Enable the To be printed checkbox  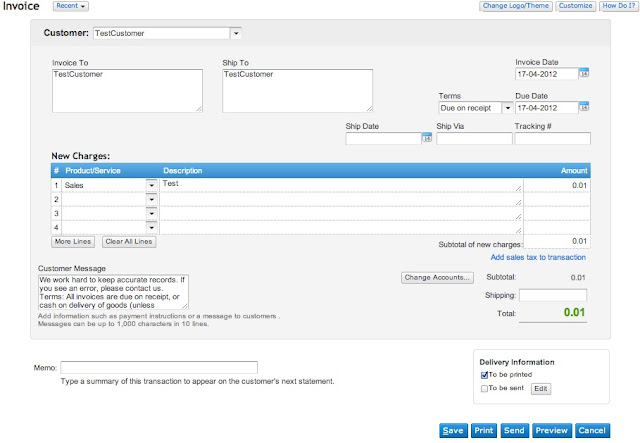click(x=485, y=375)
